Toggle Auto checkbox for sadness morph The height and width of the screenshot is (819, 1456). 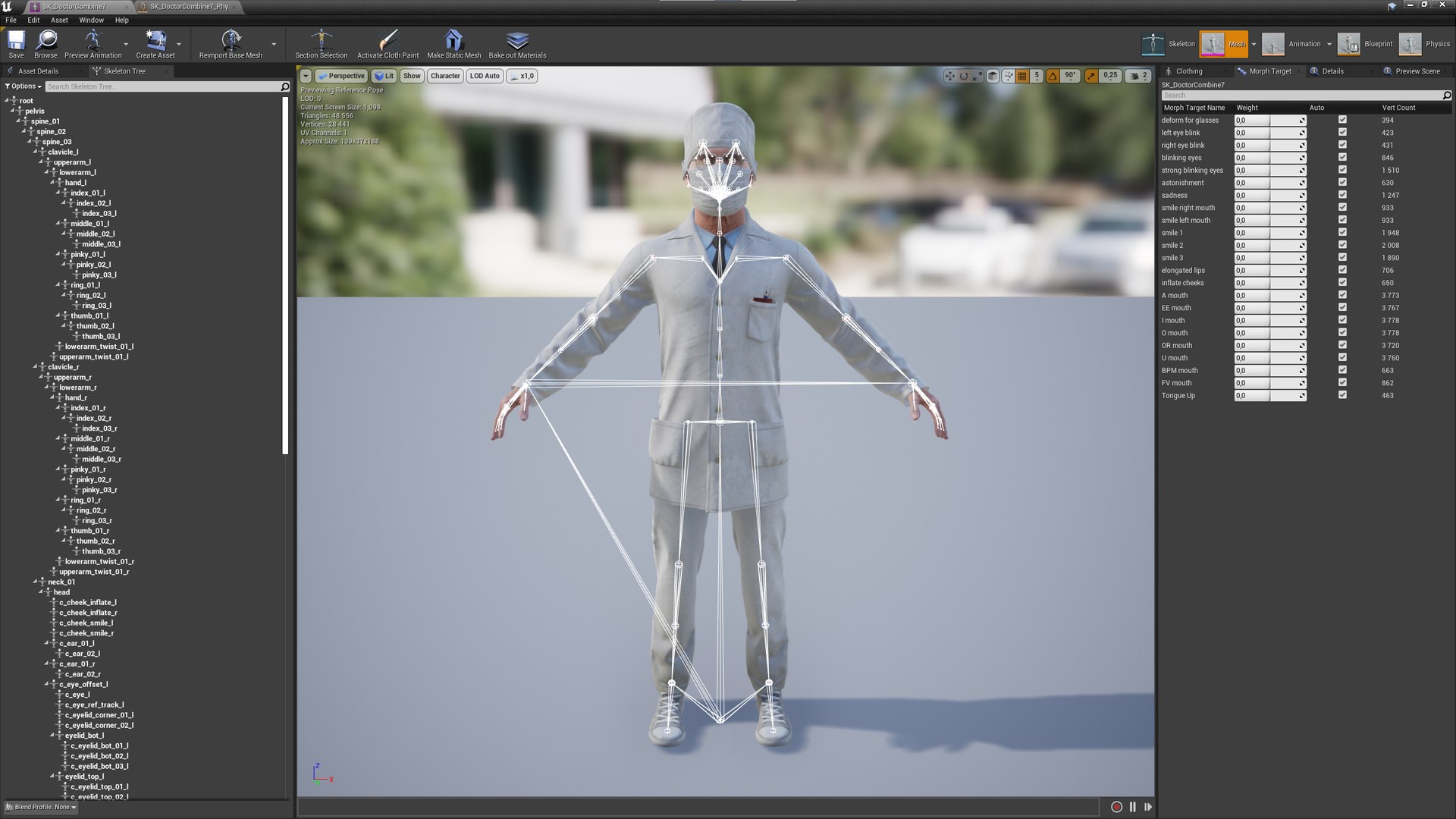point(1342,195)
